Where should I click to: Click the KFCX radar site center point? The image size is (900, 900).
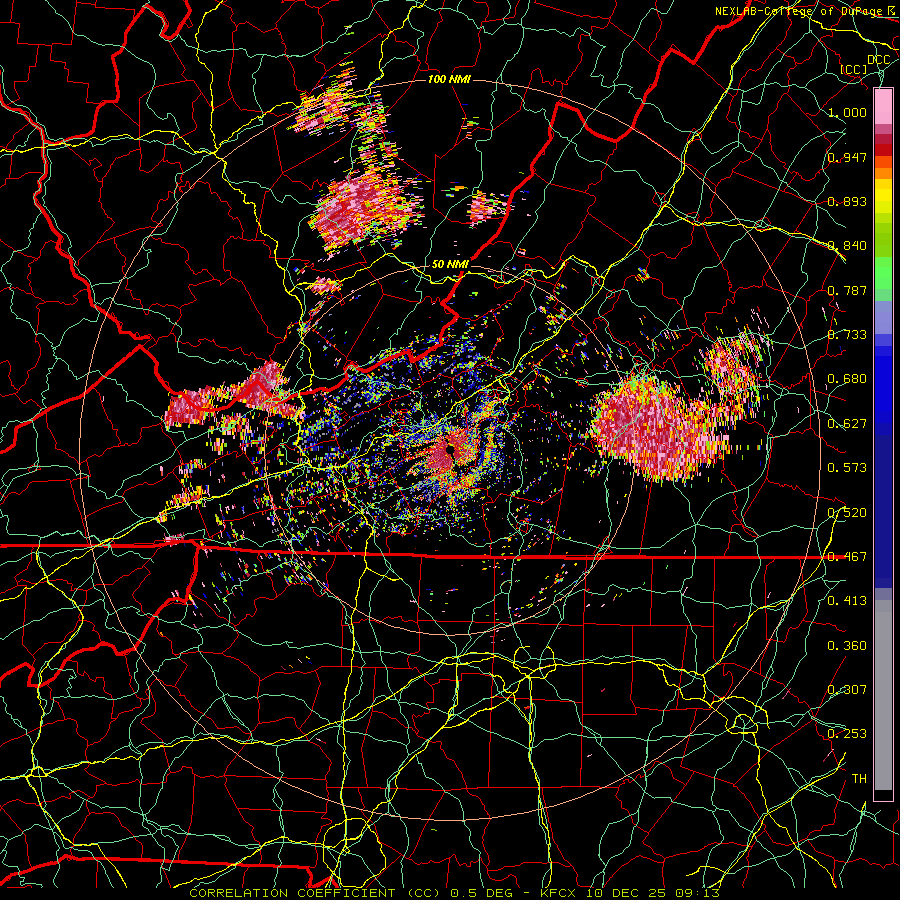(451, 449)
